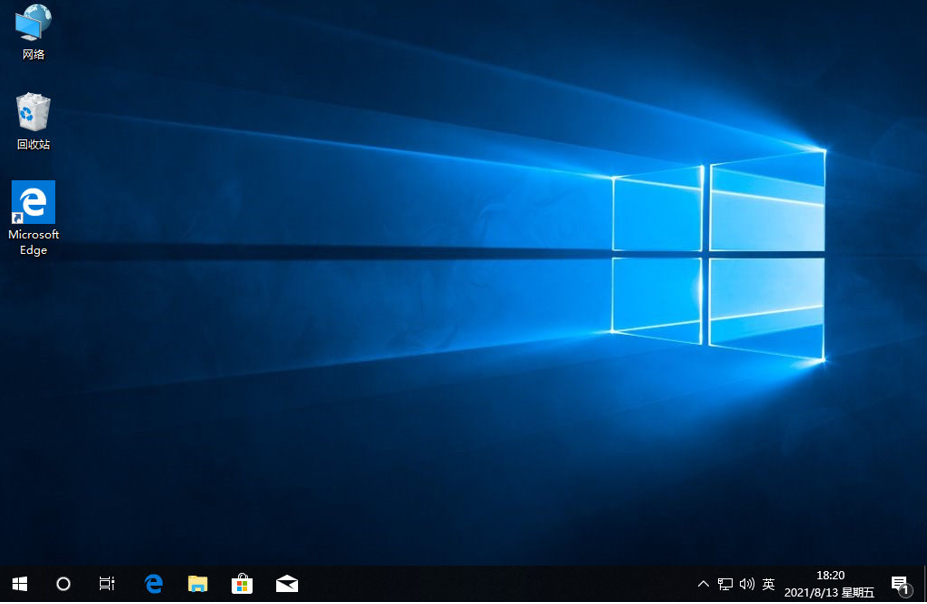The height and width of the screenshot is (604, 927).
Task: Open Task View on the taskbar
Action: pyautogui.click(x=107, y=584)
